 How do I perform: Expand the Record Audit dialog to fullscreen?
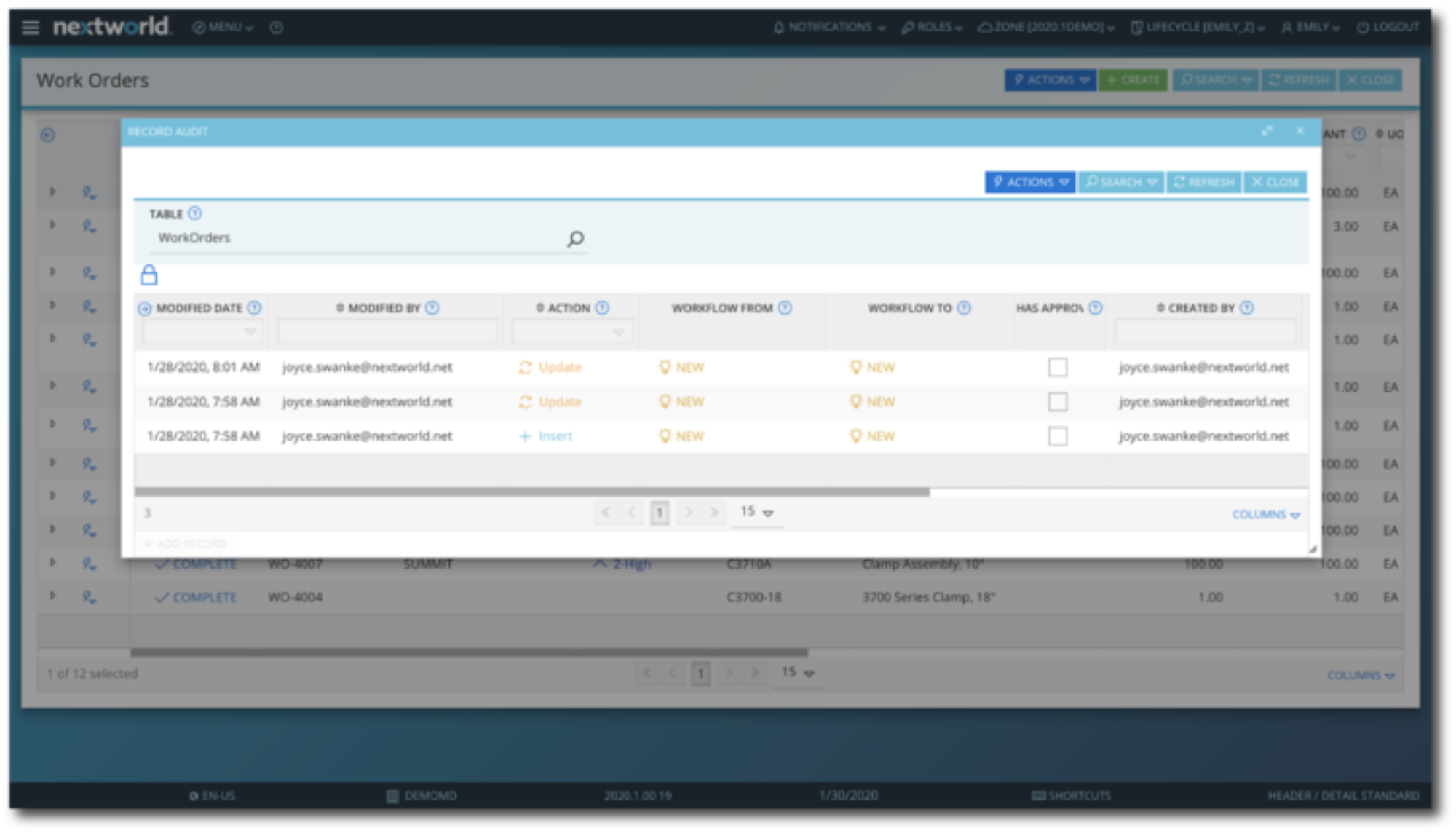1267,131
